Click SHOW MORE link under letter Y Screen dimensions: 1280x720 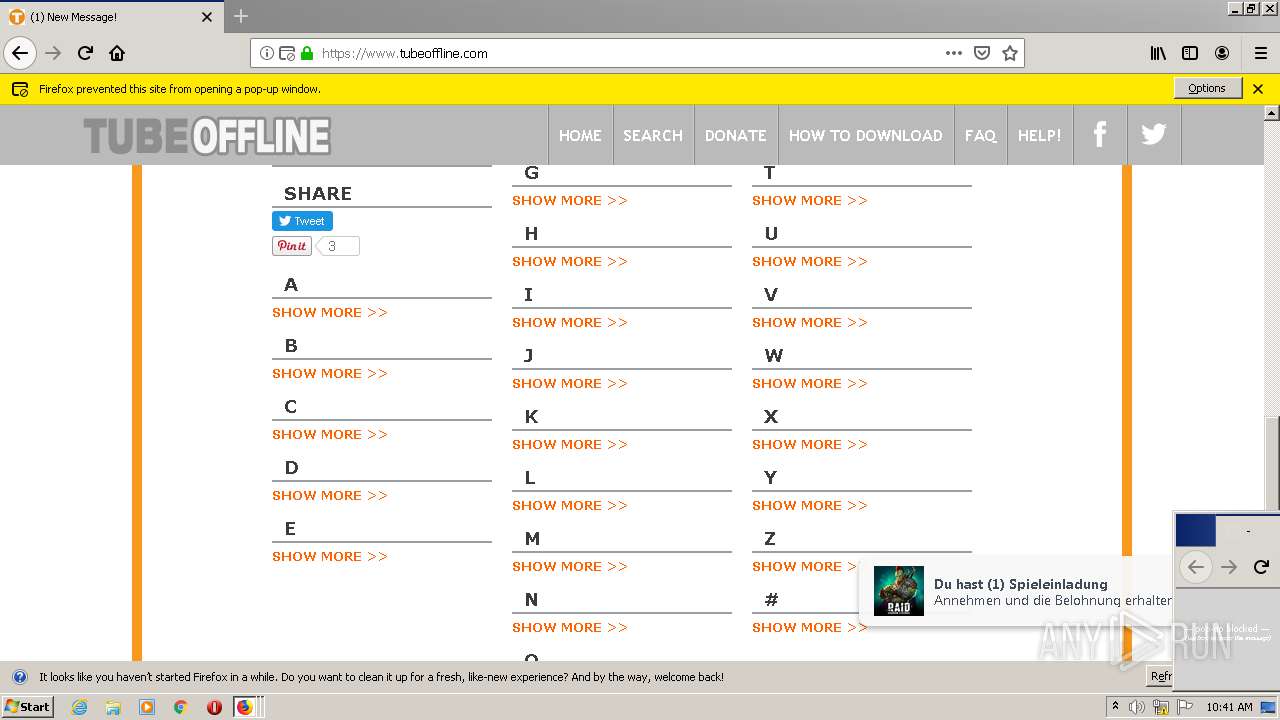[810, 505]
